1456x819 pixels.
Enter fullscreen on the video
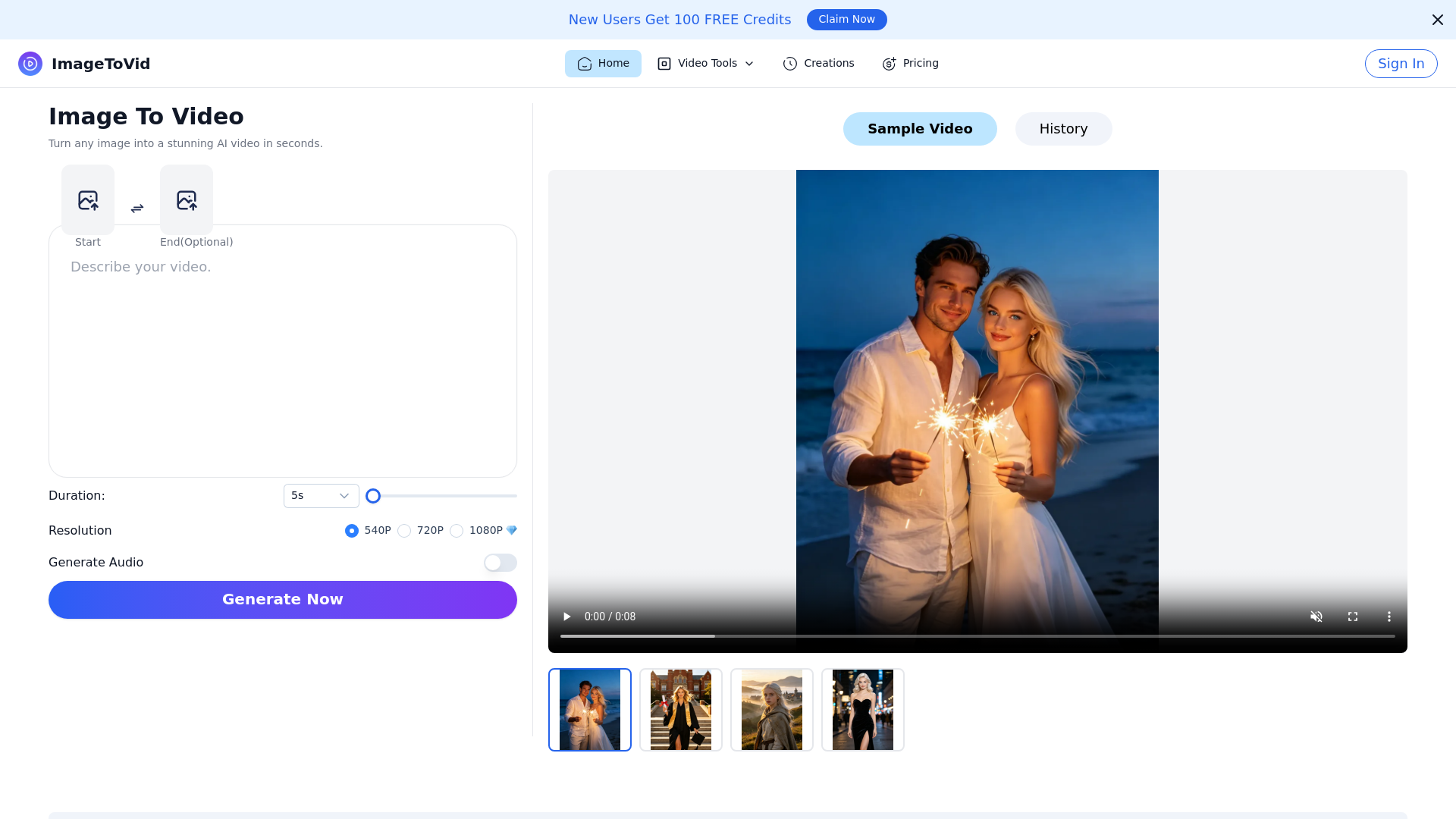click(1353, 617)
